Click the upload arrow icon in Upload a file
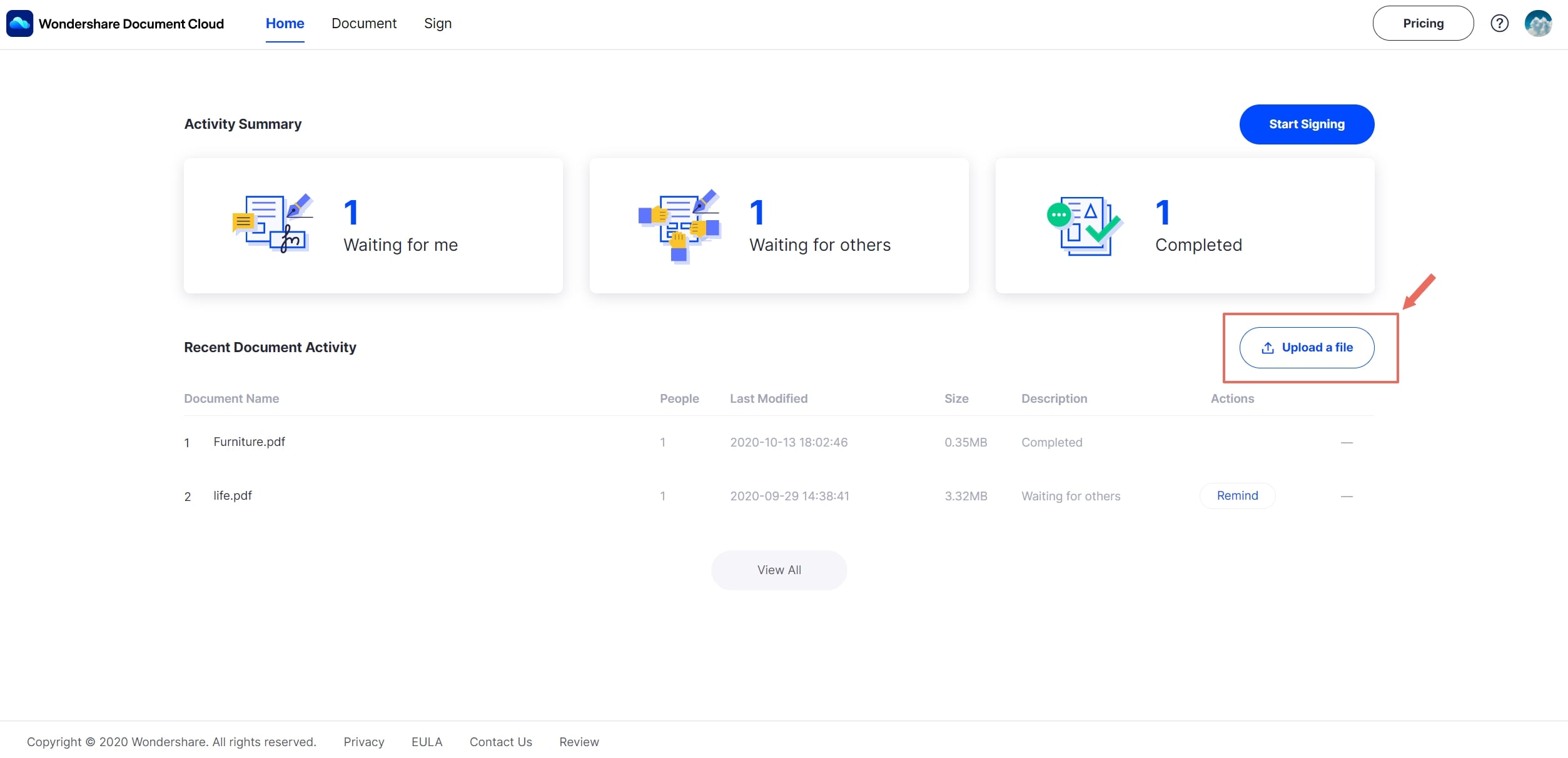Viewport: 1568px width, 758px height. (x=1268, y=348)
